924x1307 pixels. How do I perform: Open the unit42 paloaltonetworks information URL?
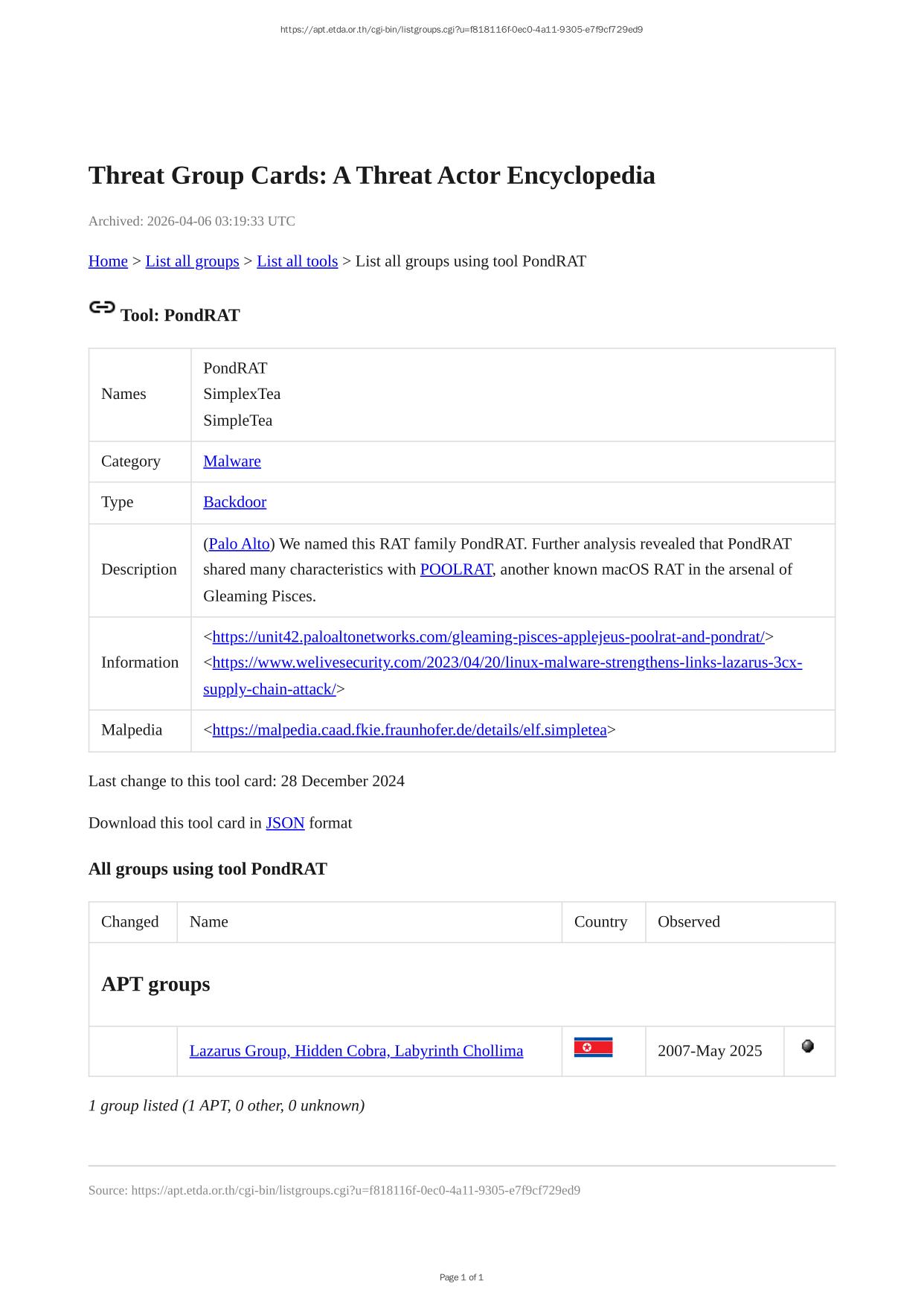click(488, 637)
